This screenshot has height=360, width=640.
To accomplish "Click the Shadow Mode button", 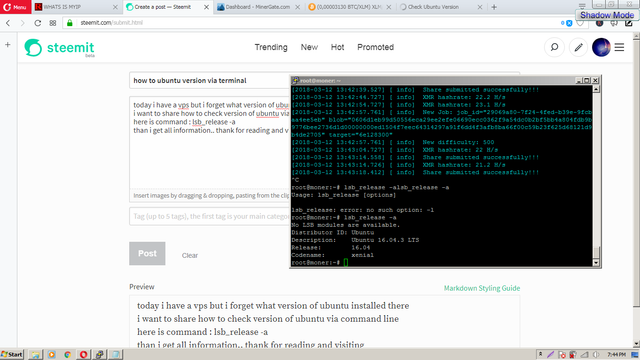I will 607,15.
